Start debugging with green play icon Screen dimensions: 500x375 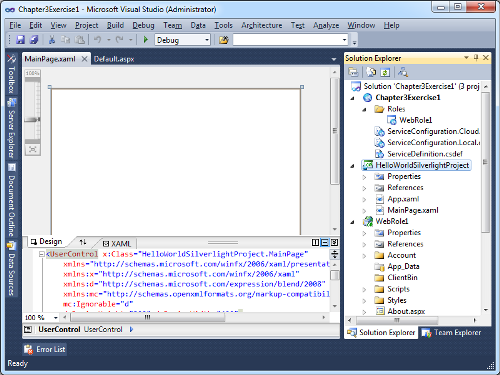coord(145,40)
